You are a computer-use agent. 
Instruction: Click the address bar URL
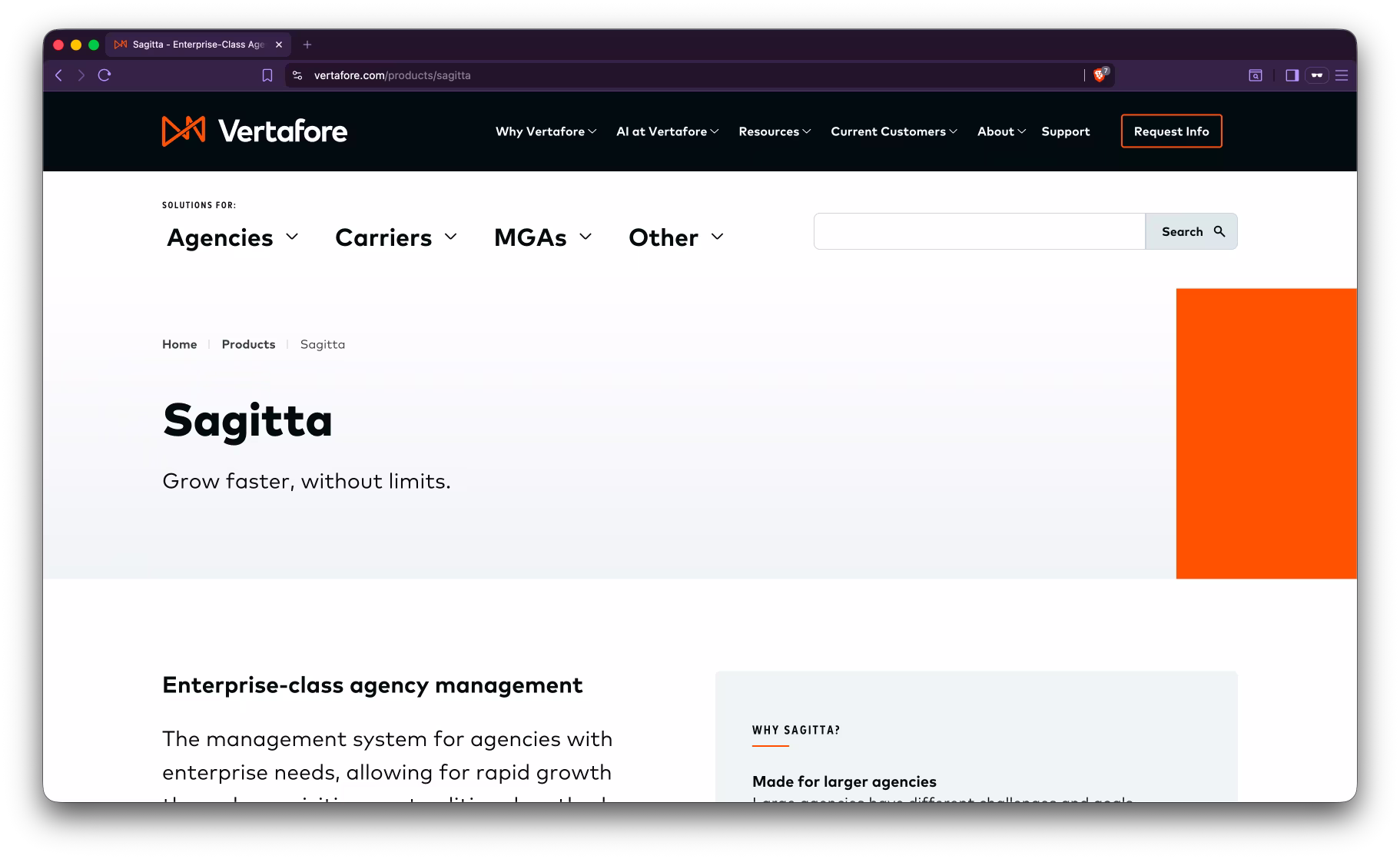click(x=392, y=75)
